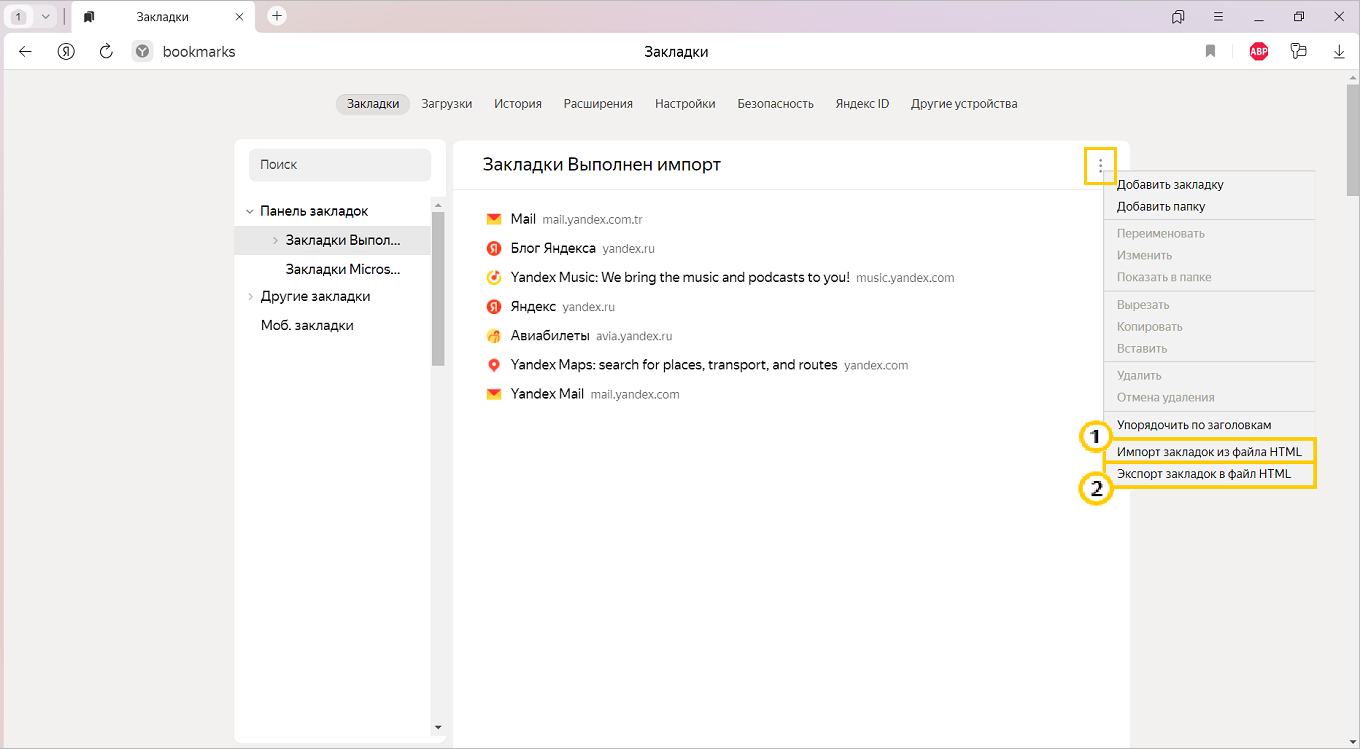1360x749 pixels.
Task: Click the bookmark flag icon in address bar
Action: 1210,52
